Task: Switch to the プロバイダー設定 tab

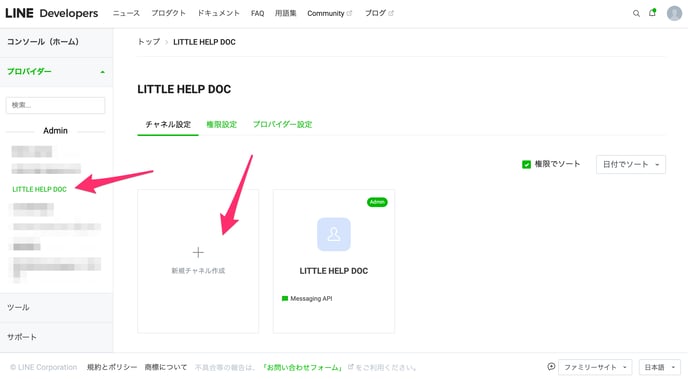Action: [x=283, y=125]
